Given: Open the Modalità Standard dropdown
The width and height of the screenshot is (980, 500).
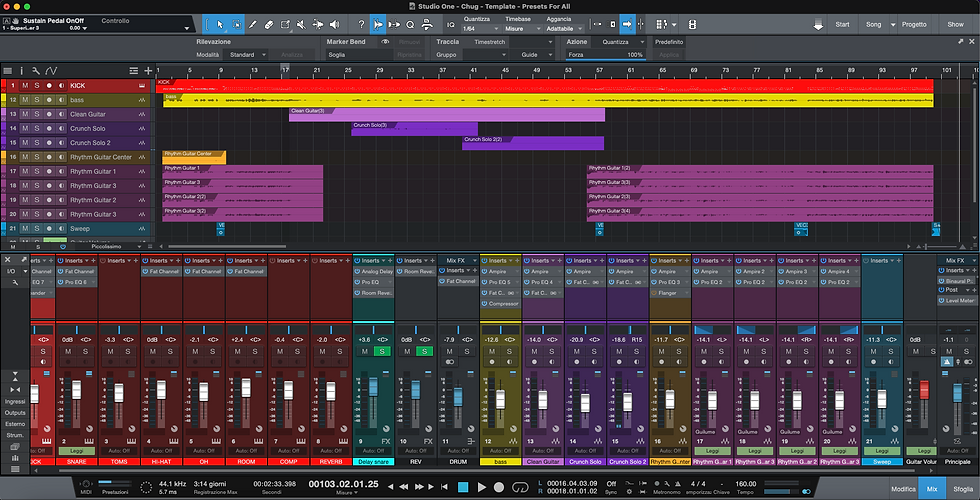Looking at the screenshot, I should 248,55.
